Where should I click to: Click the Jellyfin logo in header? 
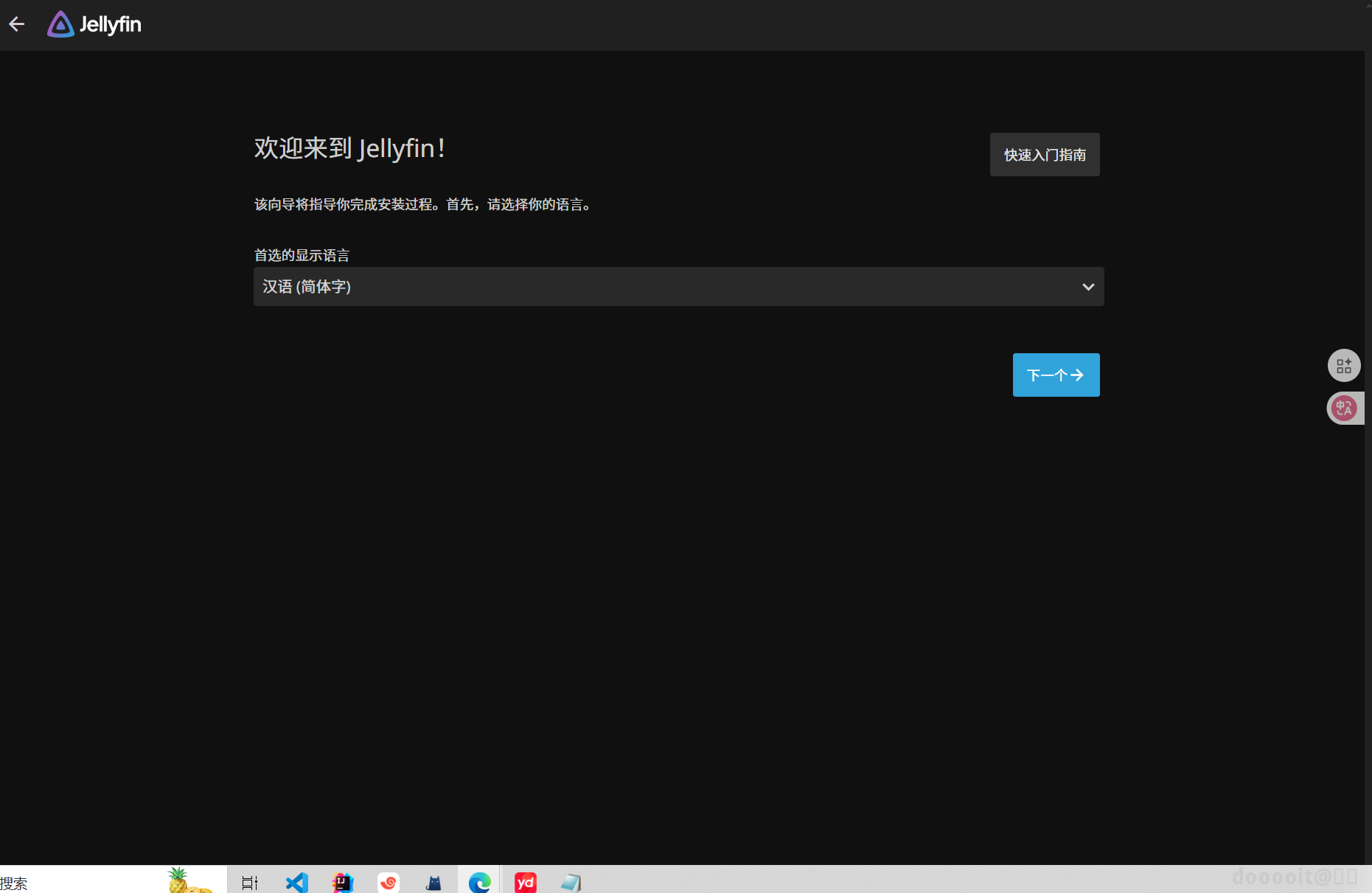(94, 24)
